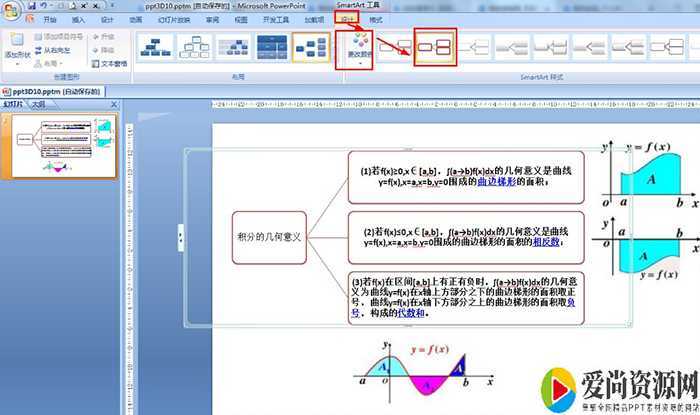This screenshot has width=700, height=415.
Task: Open the 插入 (Insert) ribbon tab
Action: point(78,19)
